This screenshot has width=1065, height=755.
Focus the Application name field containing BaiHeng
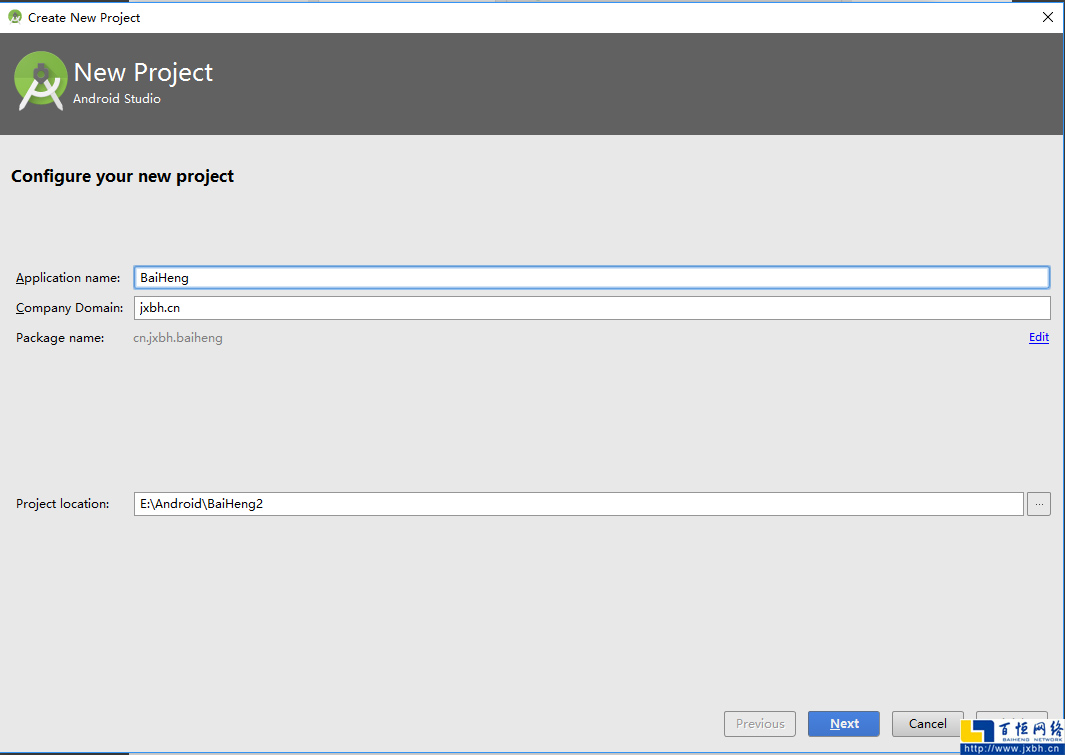(591, 278)
